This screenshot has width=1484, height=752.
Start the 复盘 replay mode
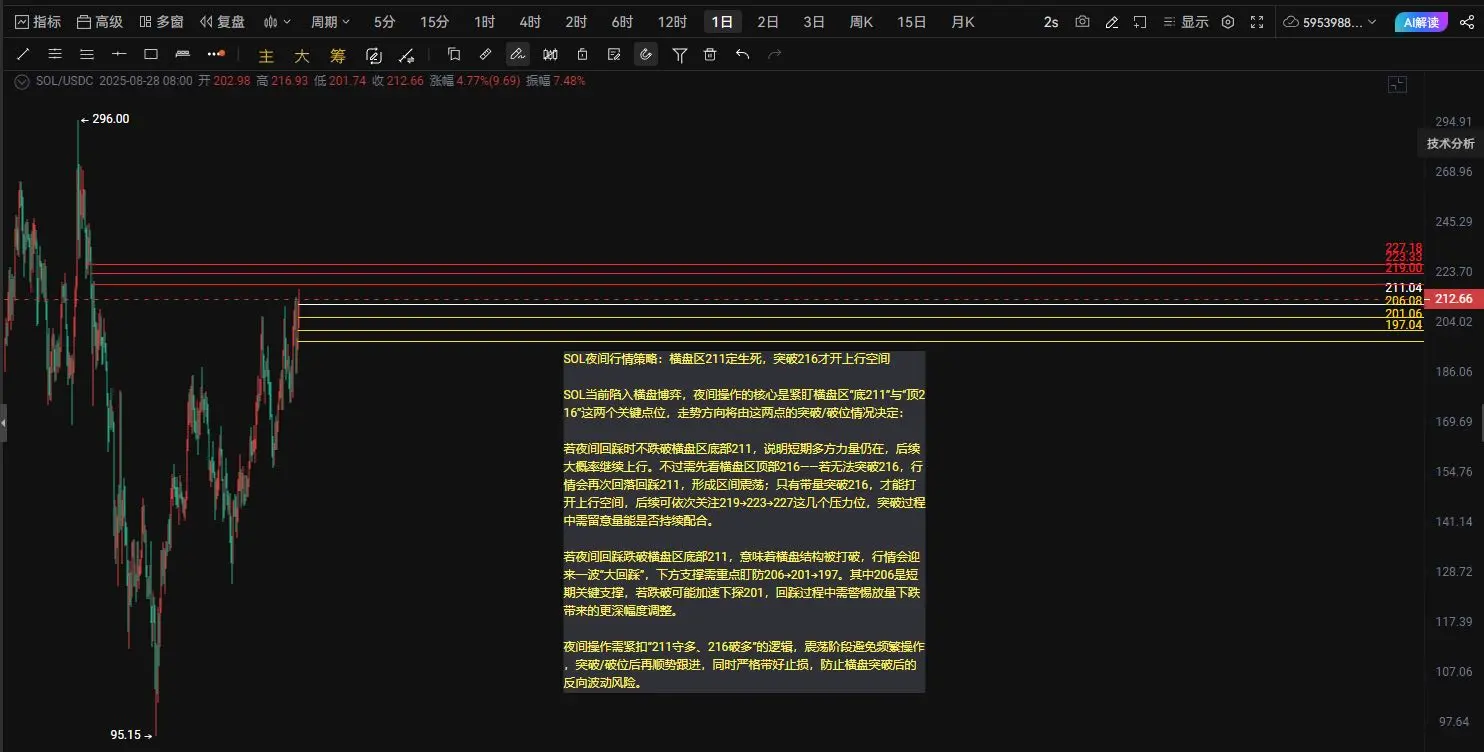[x=222, y=21]
